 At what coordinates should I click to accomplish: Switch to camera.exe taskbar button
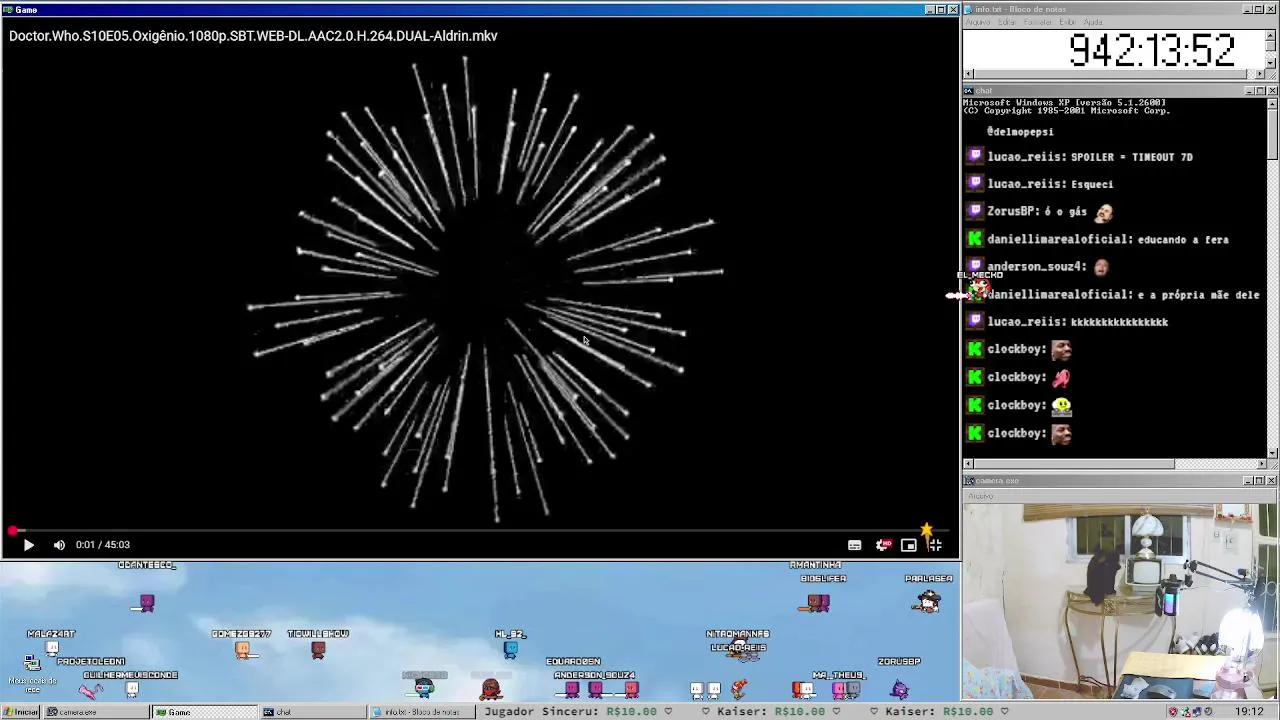pyautogui.click(x=96, y=712)
